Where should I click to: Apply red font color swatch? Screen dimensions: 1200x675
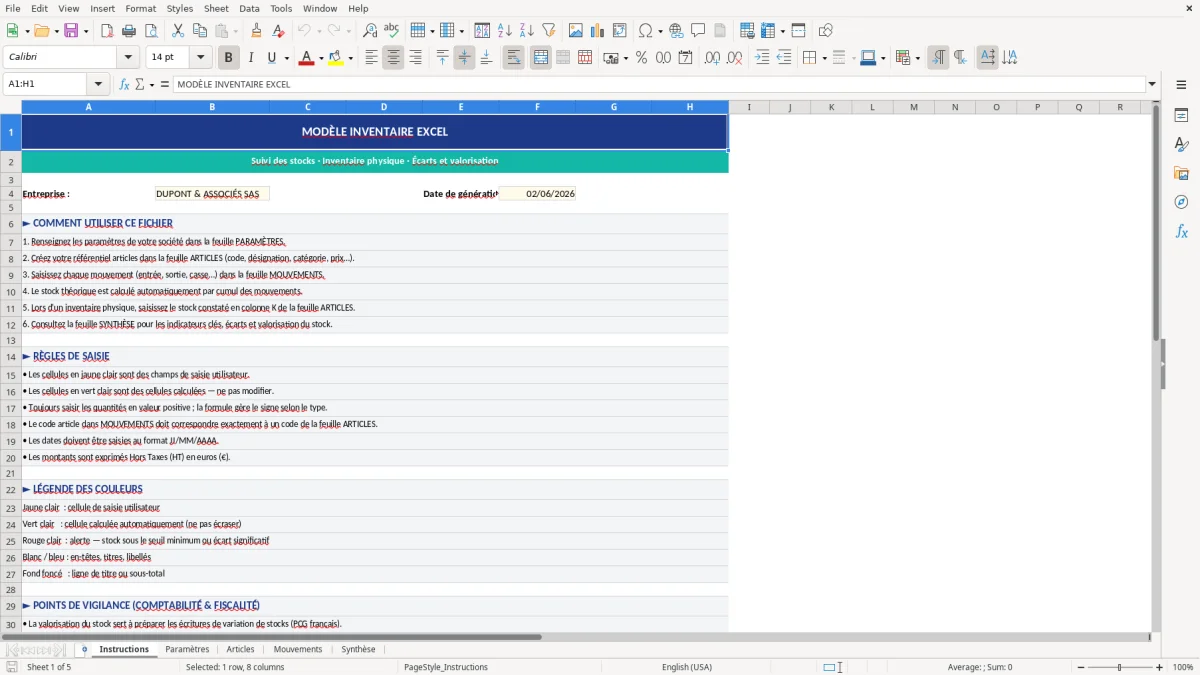pyautogui.click(x=306, y=58)
